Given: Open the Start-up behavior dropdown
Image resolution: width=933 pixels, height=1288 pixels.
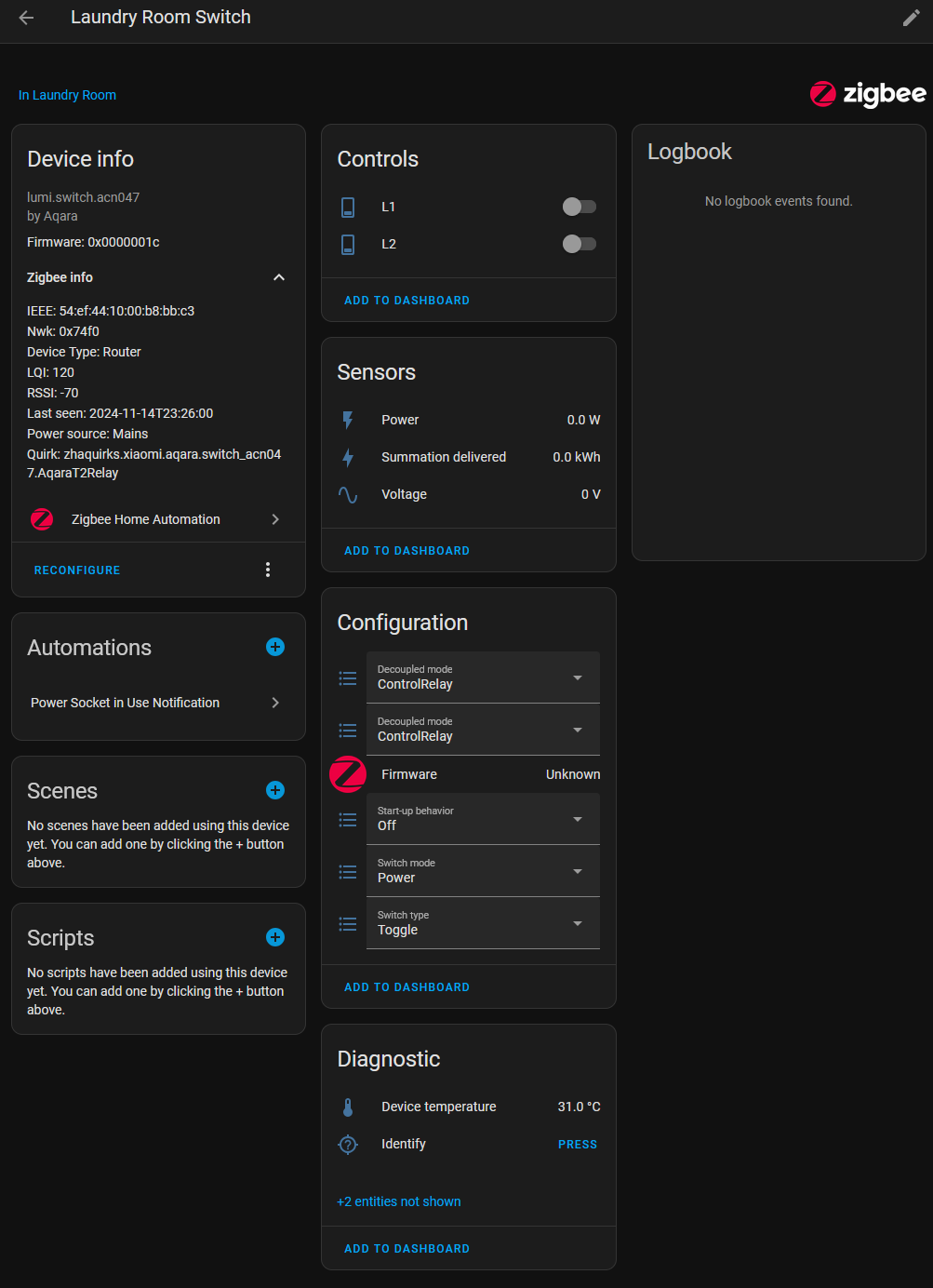Looking at the screenshot, I should [483, 819].
